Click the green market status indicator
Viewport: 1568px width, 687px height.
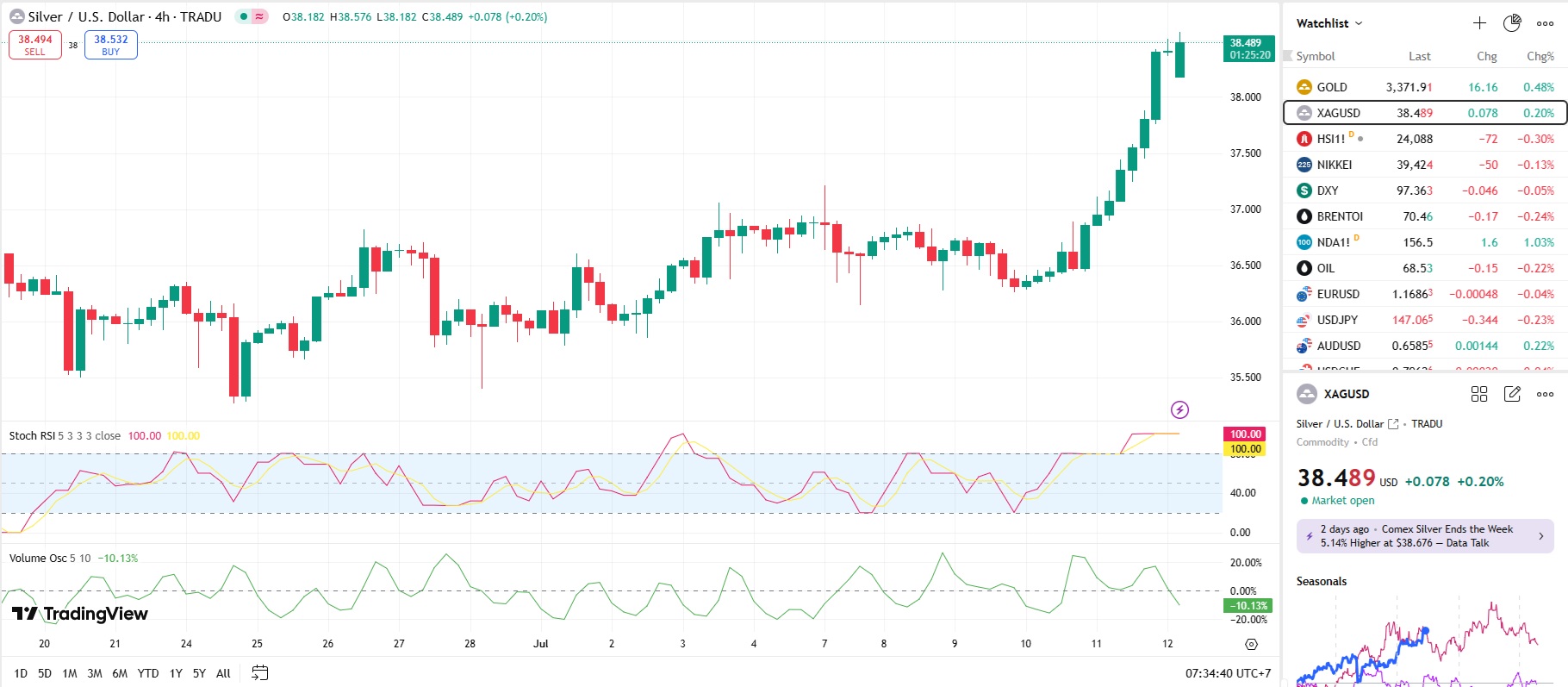click(244, 16)
